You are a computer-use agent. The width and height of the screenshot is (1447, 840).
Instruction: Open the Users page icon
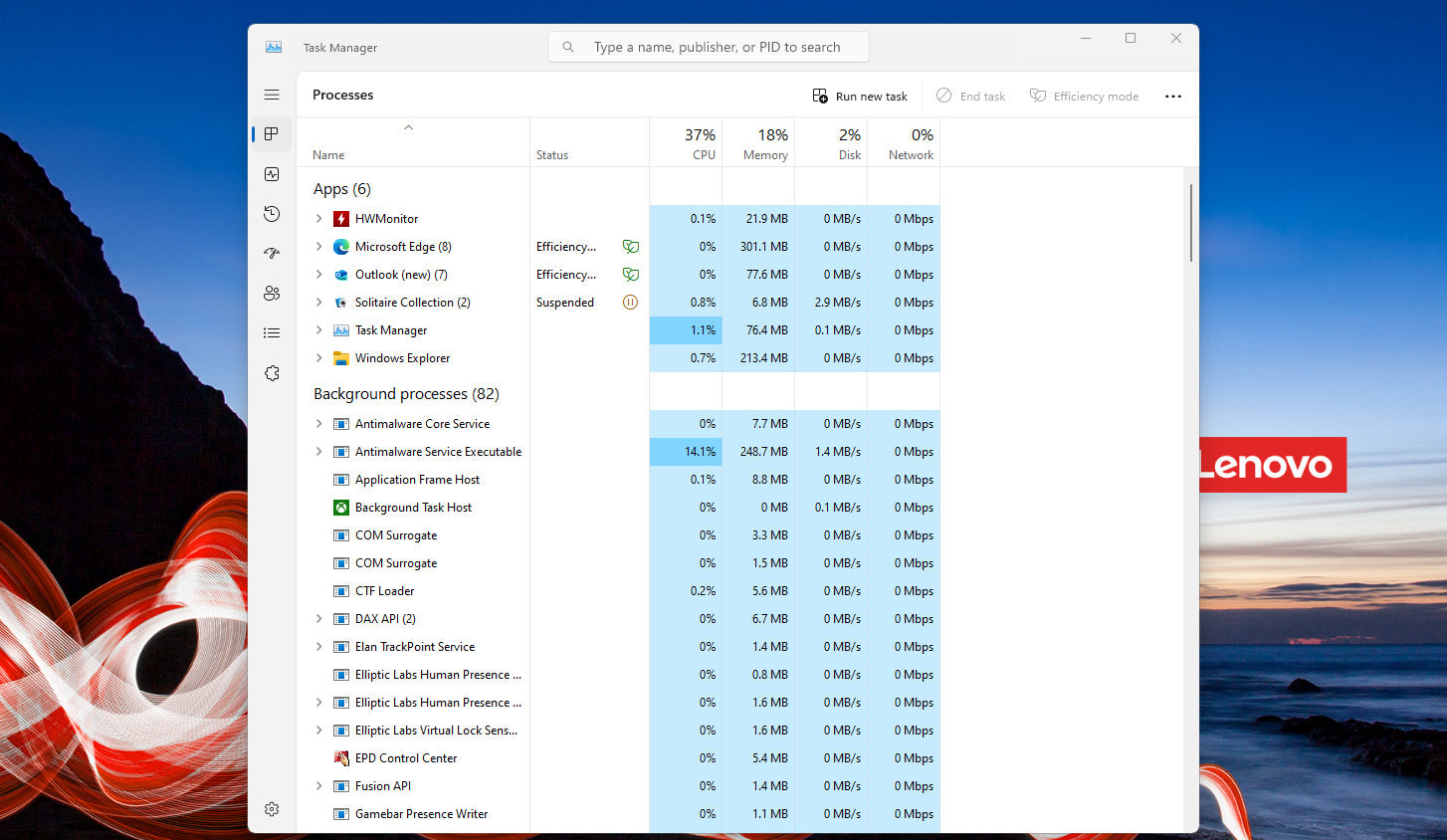272,294
